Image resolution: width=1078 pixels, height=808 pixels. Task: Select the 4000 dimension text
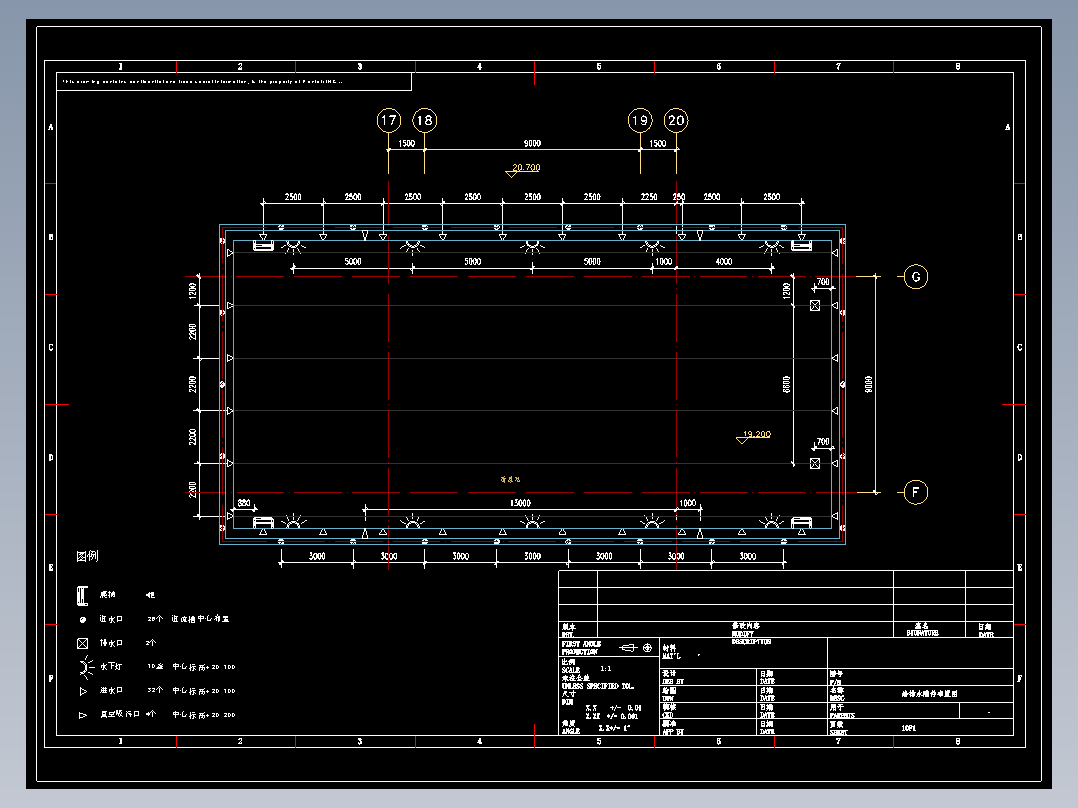point(723,261)
